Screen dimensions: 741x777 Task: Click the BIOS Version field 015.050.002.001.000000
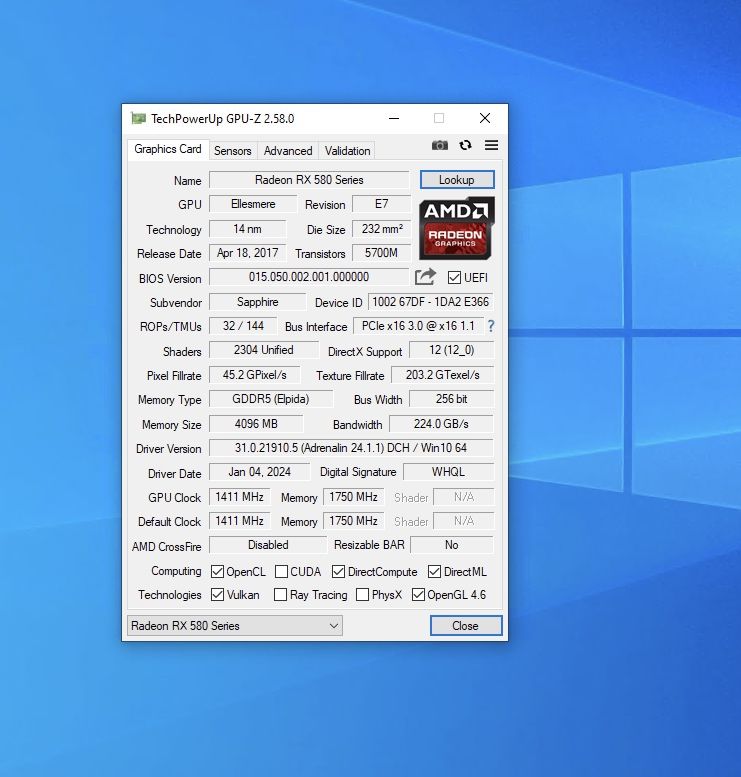click(309, 277)
